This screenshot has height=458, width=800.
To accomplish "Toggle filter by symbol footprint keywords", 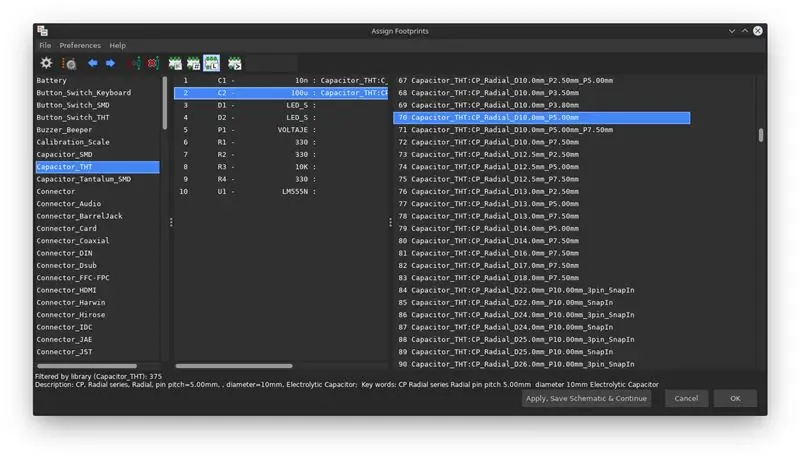I will [x=175, y=63].
